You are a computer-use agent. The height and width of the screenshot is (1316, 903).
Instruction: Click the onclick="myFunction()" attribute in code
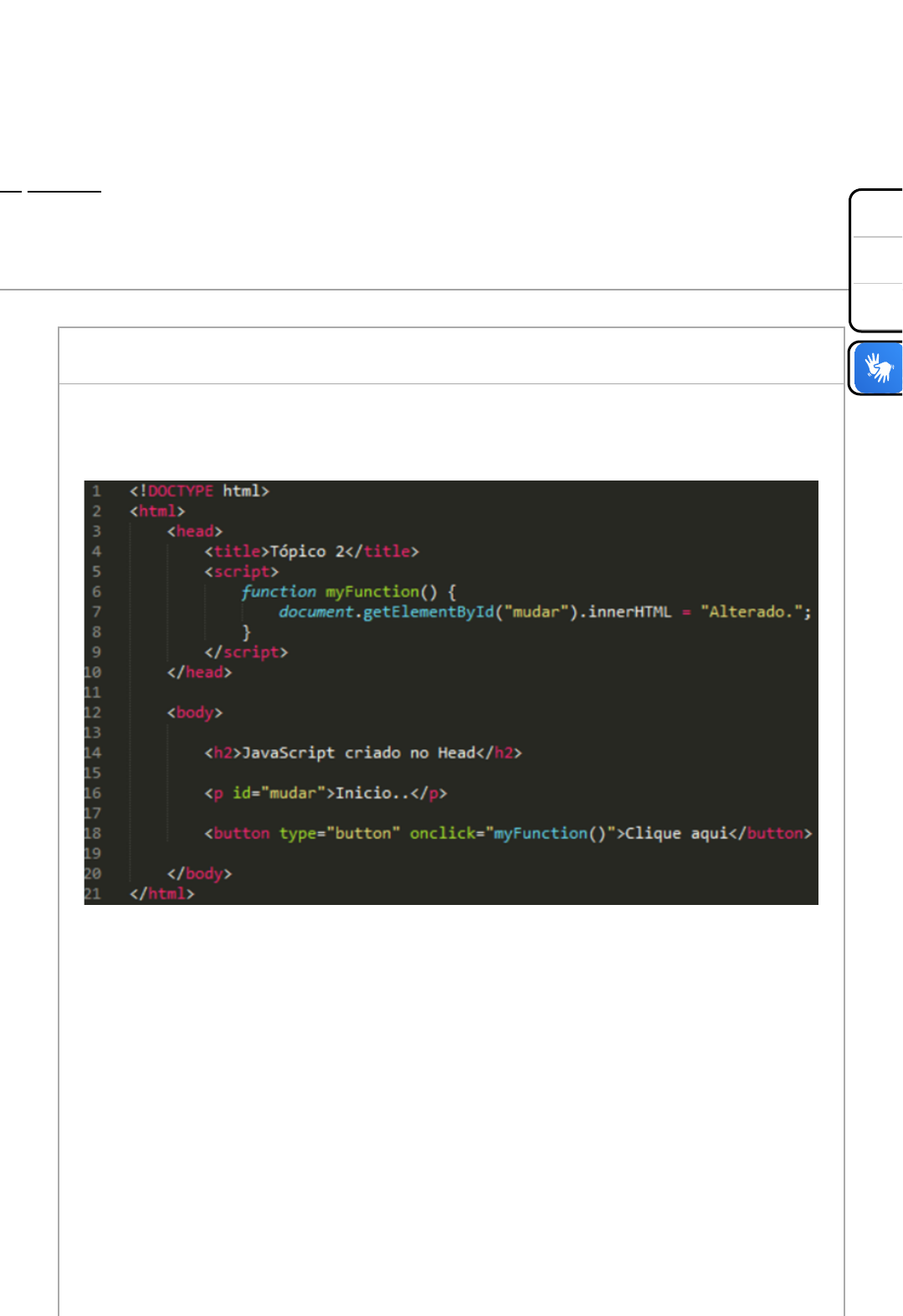(x=512, y=833)
